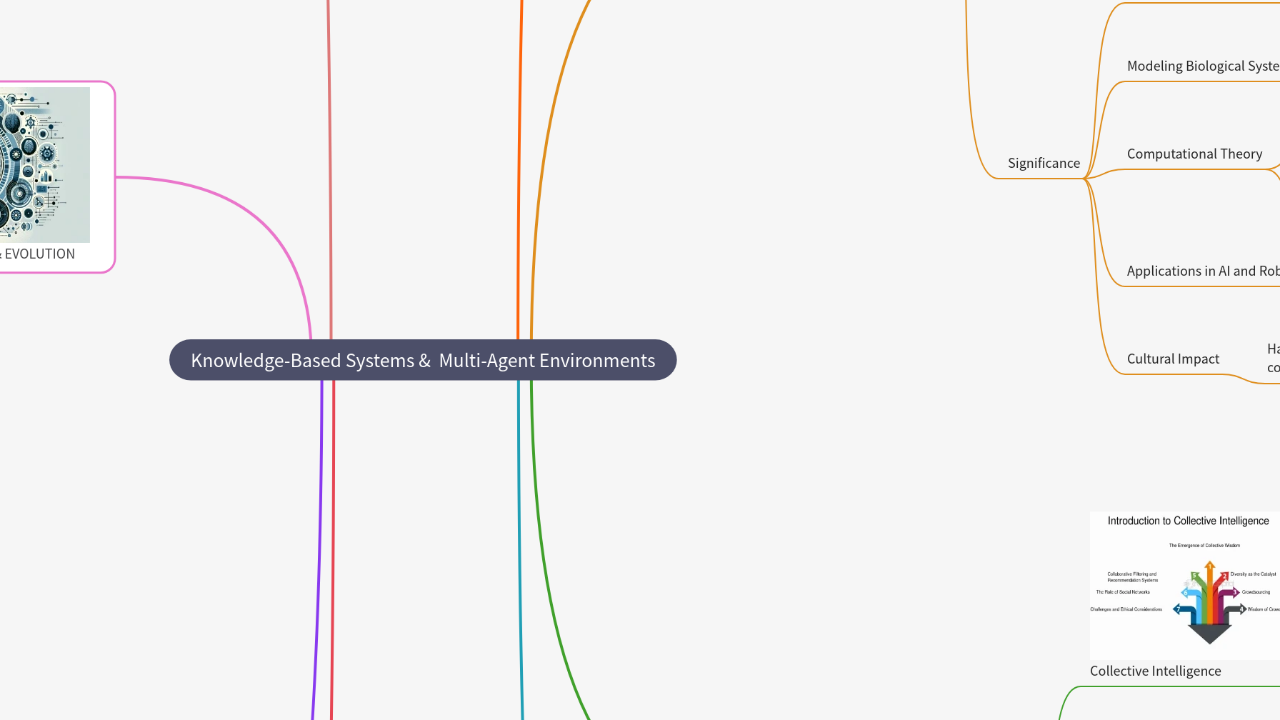Click the Applications in AI and Robotics node
Screen dimensions: 1280x720
click(1203, 271)
